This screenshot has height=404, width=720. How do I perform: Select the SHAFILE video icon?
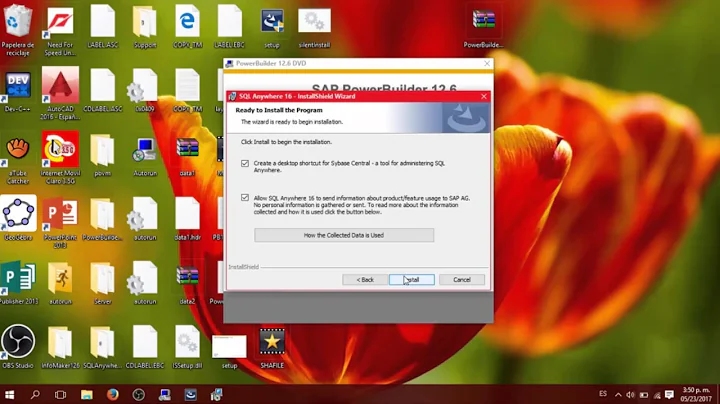click(272, 348)
